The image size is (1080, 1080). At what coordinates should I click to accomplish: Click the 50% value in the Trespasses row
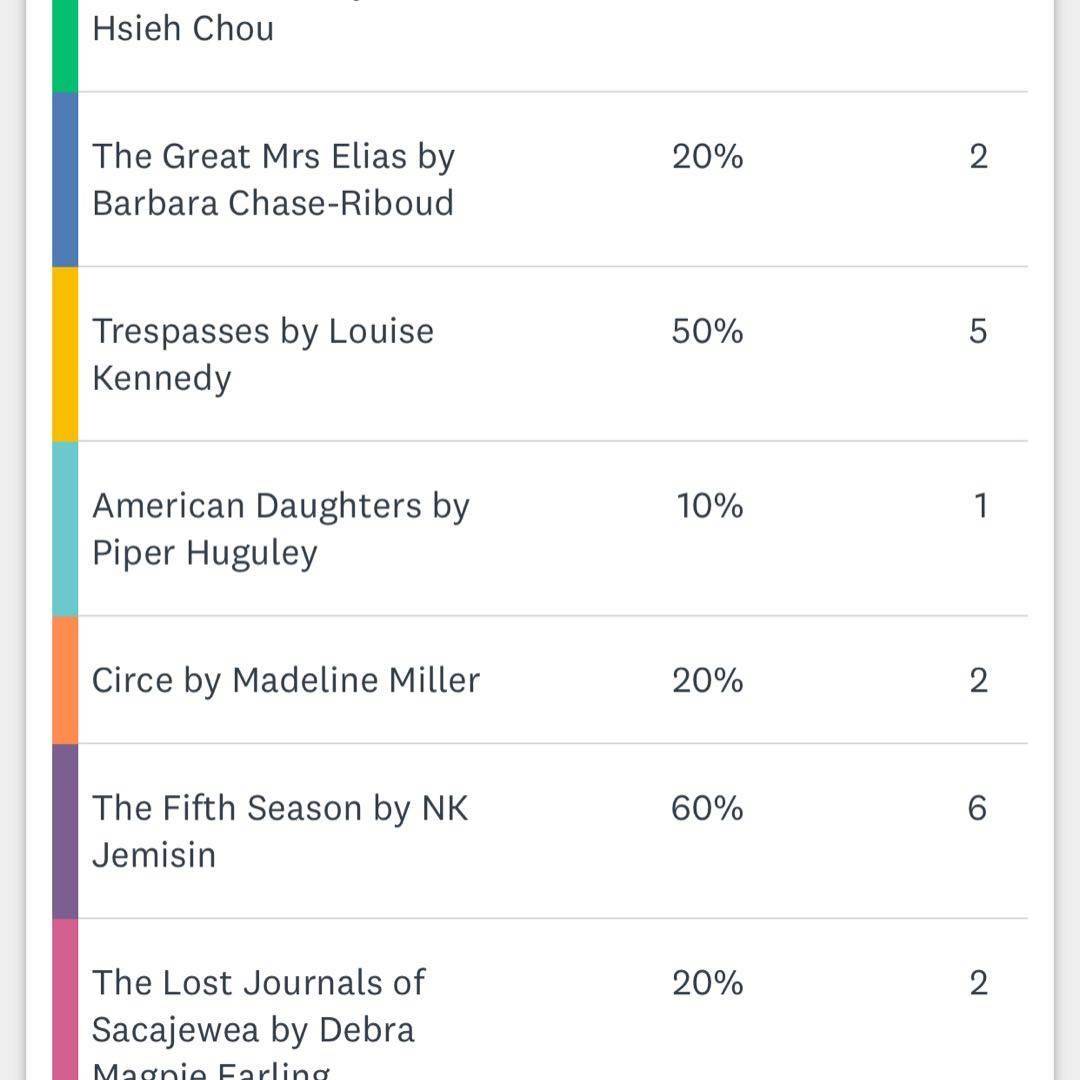point(707,331)
